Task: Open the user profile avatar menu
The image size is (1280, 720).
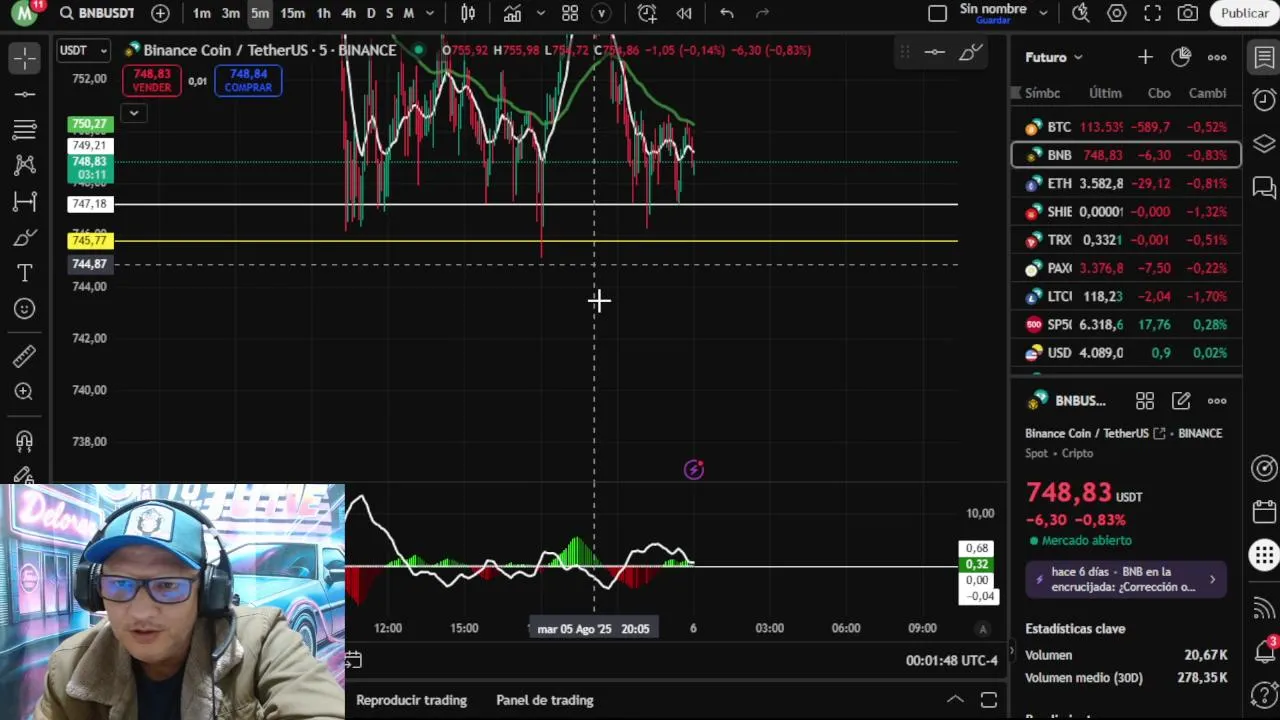Action: pyautogui.click(x=25, y=13)
